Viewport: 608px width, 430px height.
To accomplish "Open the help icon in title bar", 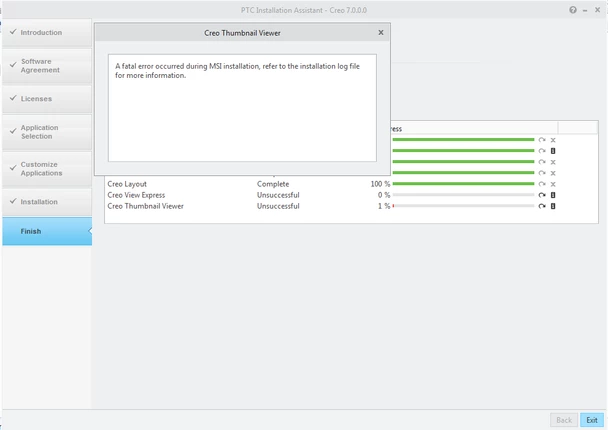I will point(573,10).
